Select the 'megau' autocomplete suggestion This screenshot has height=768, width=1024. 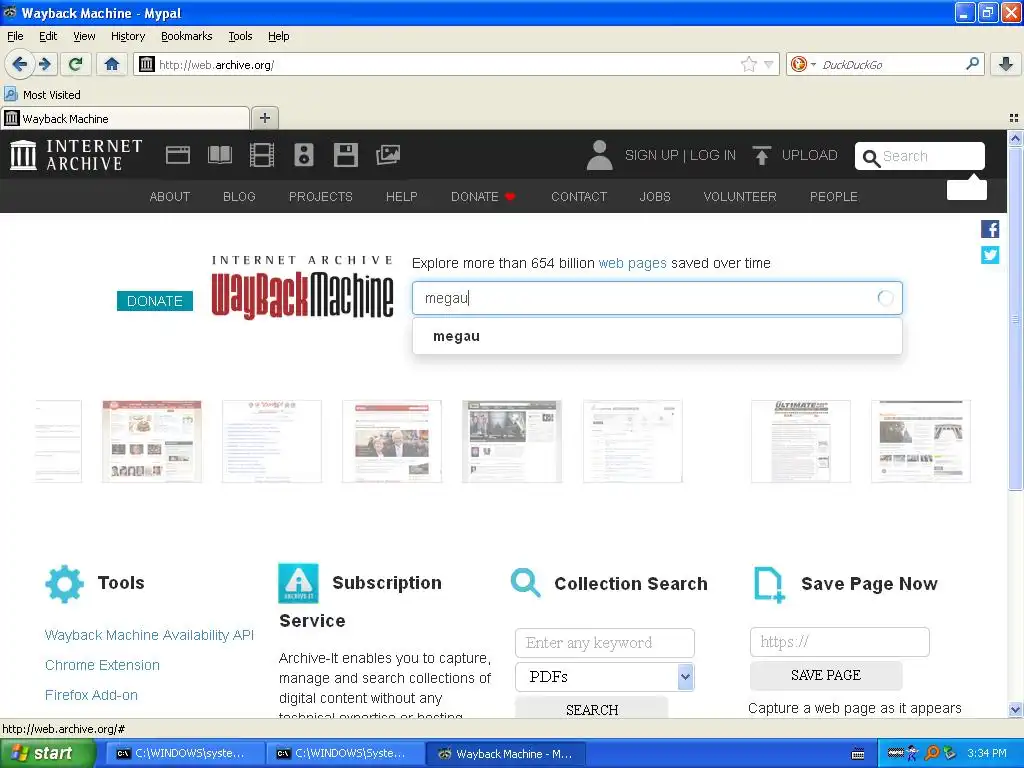657,336
